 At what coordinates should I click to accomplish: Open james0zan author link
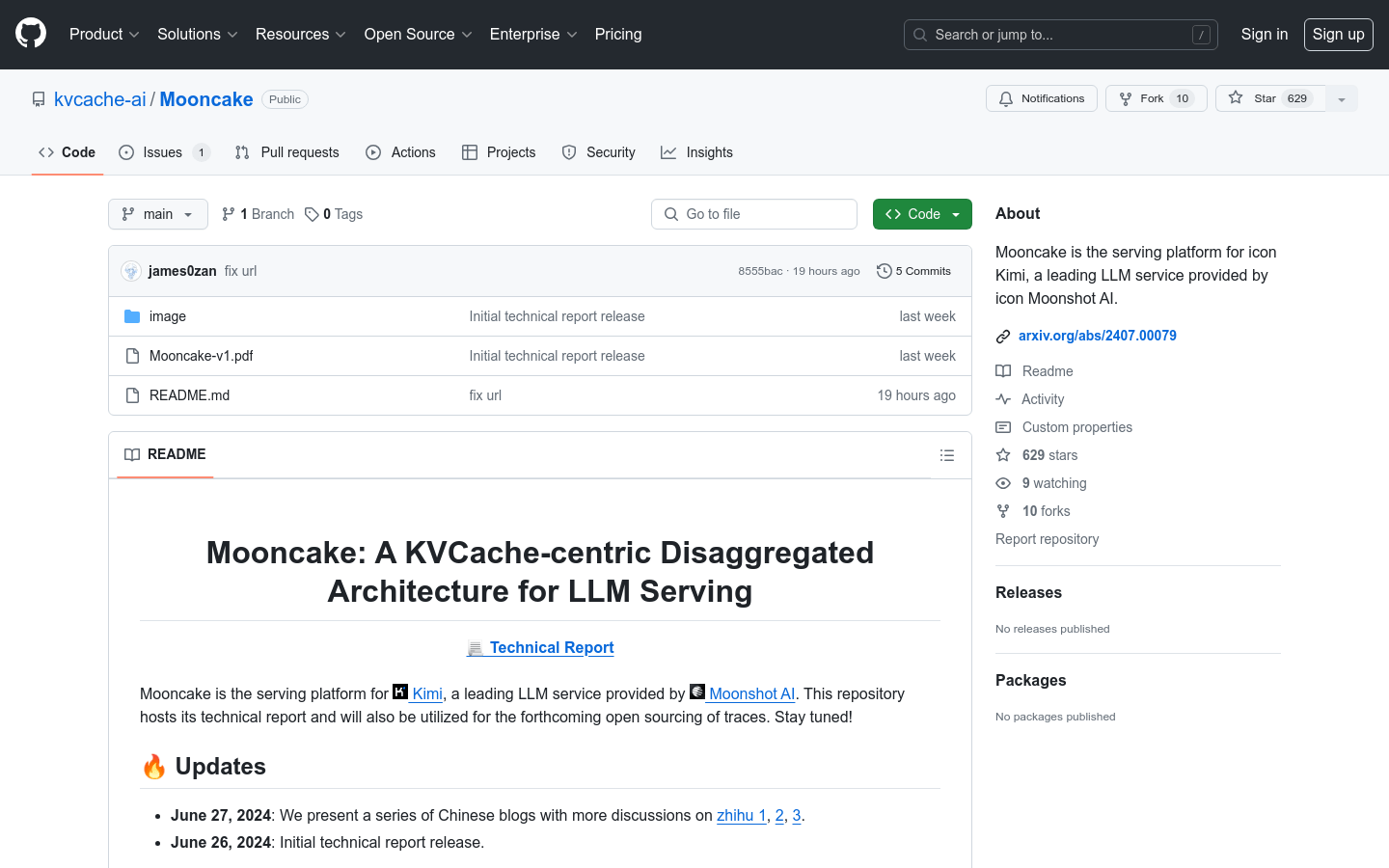[x=182, y=271]
